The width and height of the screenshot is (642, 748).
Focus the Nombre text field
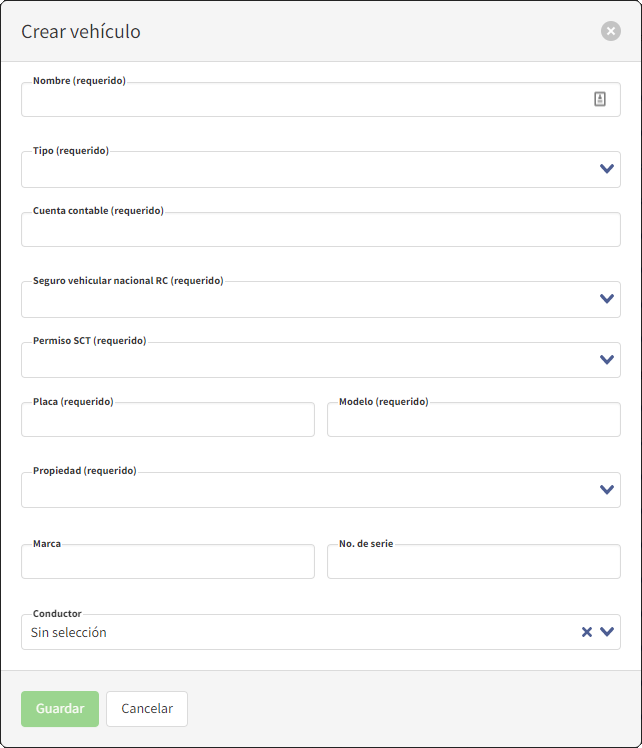click(300, 100)
